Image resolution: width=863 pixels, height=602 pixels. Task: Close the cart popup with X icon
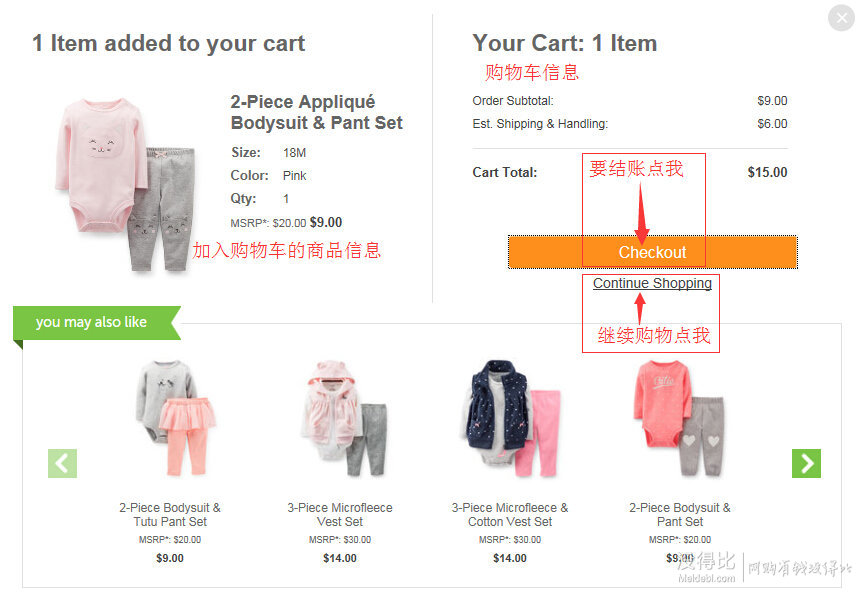[842, 18]
